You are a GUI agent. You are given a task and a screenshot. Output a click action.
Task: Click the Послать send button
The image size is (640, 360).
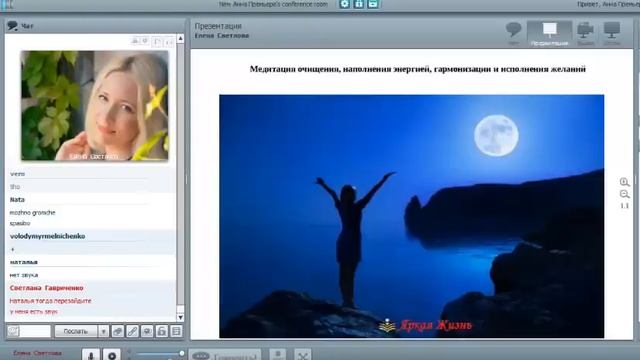[x=76, y=331]
